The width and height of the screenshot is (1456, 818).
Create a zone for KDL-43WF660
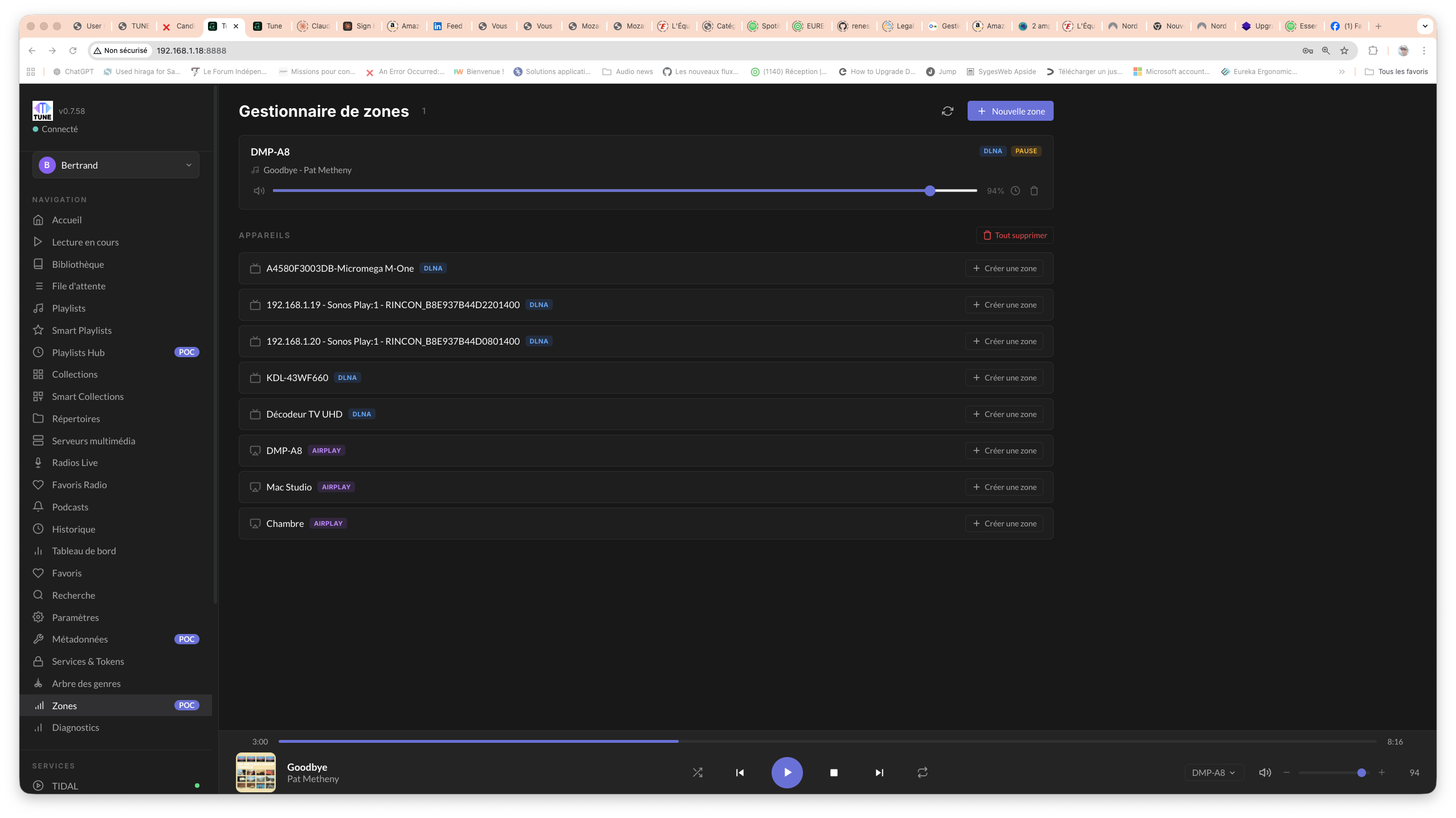pos(1004,378)
